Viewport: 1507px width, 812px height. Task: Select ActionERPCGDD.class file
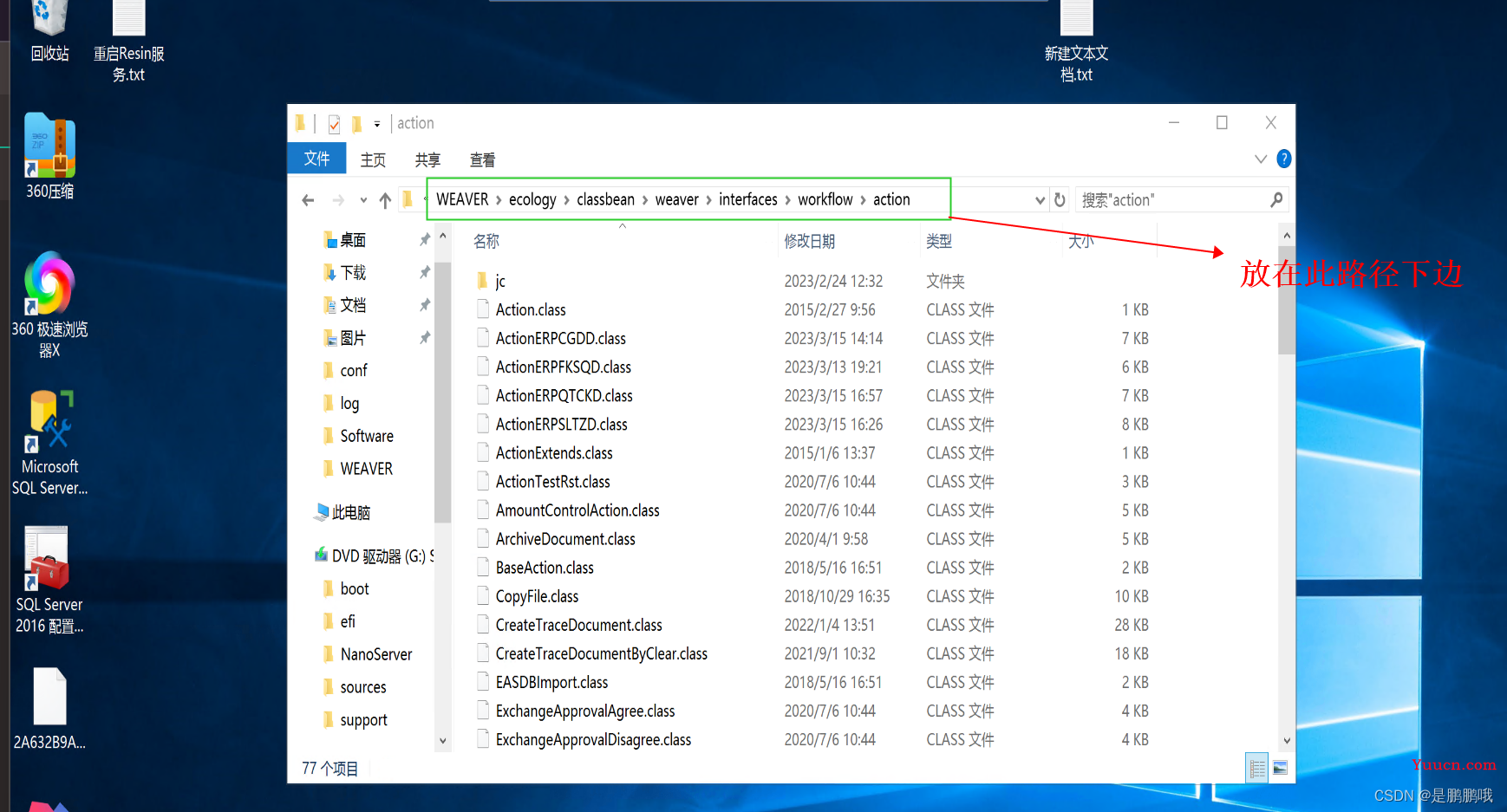tap(561, 338)
